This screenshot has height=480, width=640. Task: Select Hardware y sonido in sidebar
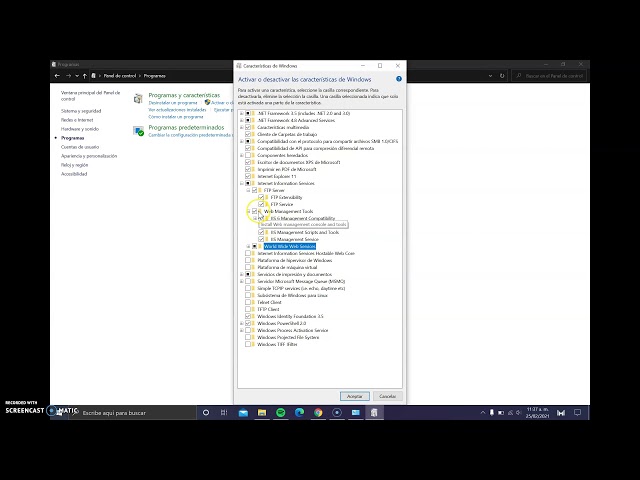pos(80,129)
